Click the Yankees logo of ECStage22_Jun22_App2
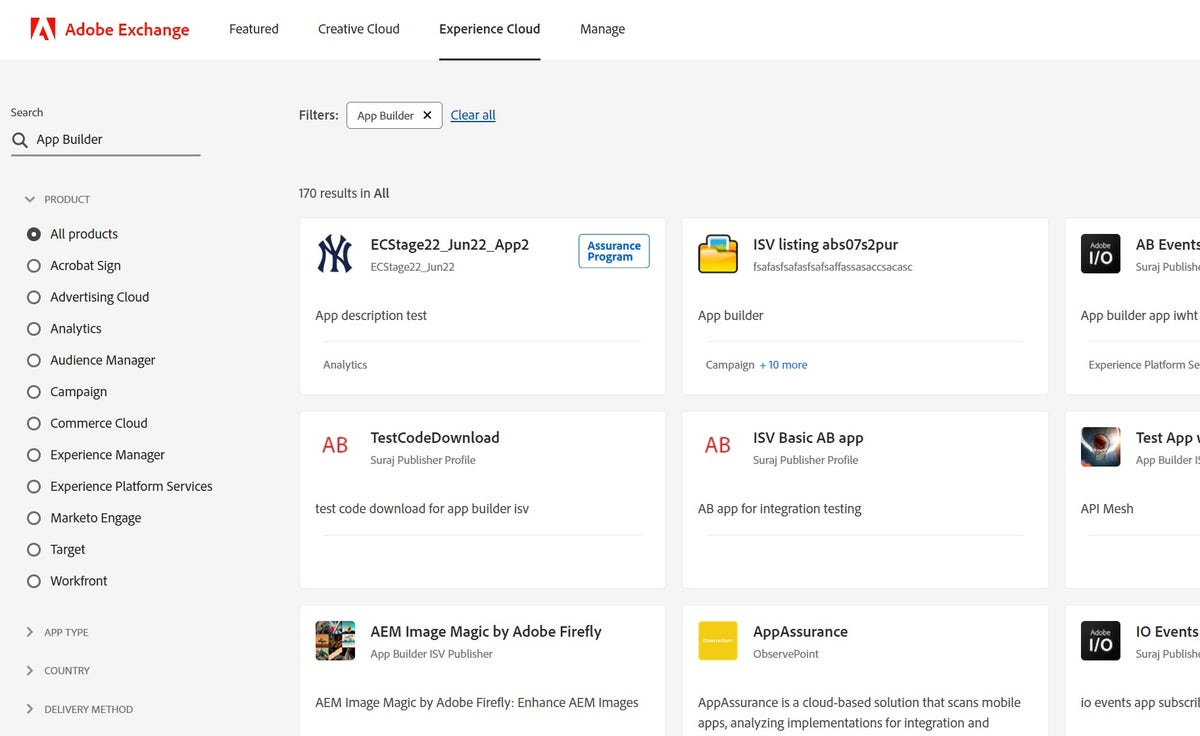Screen dimensions: 1200x736 coord(335,254)
